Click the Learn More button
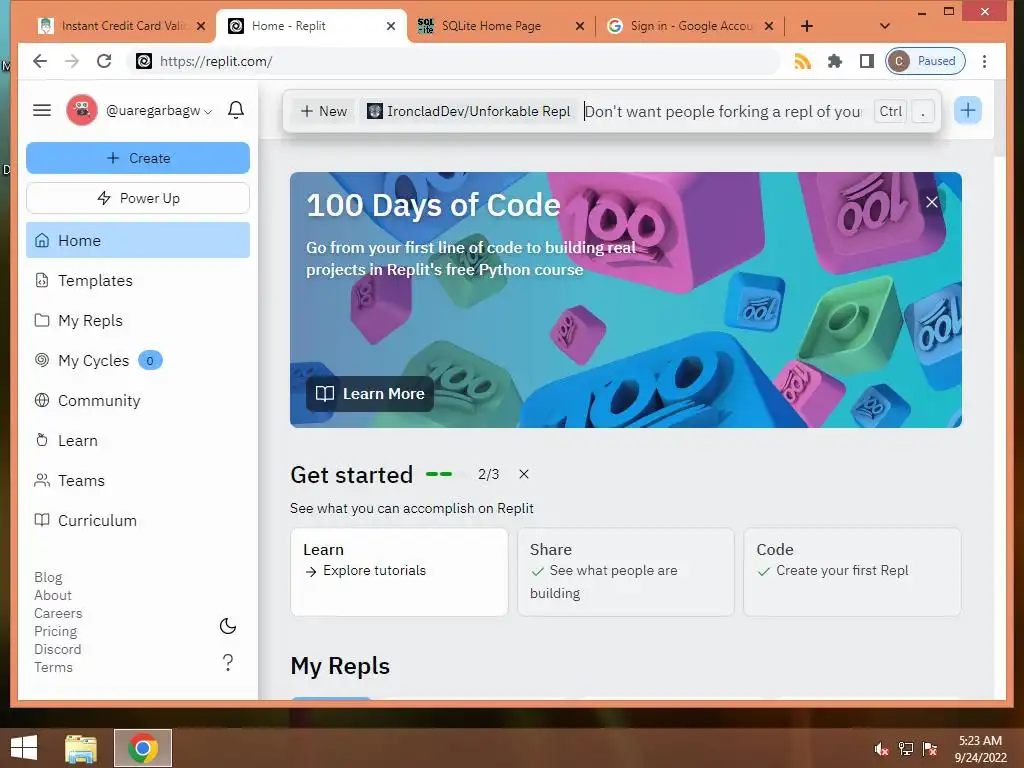Viewport: 1024px width, 768px height. [x=370, y=394]
